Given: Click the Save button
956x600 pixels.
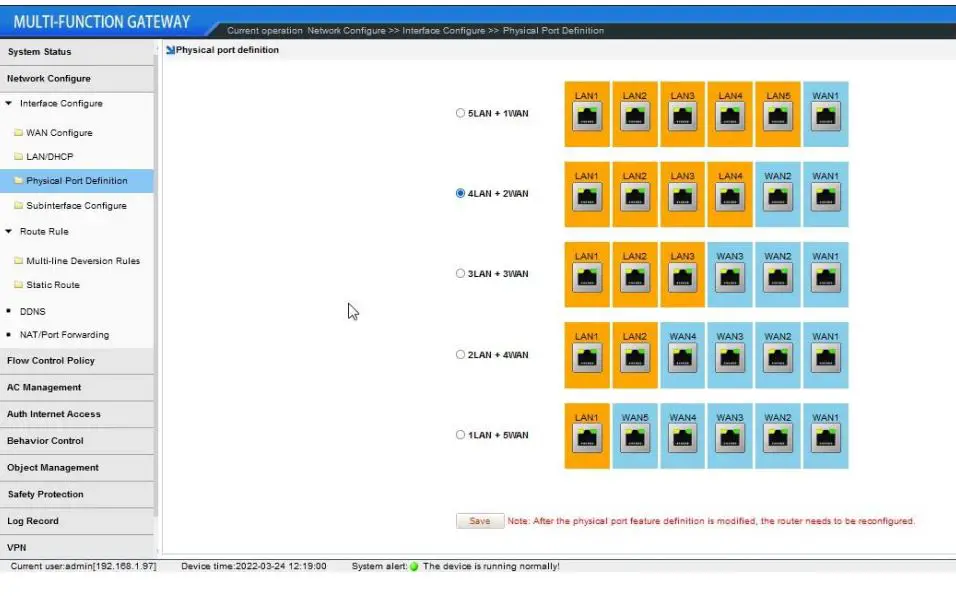Looking at the screenshot, I should tap(480, 521).
